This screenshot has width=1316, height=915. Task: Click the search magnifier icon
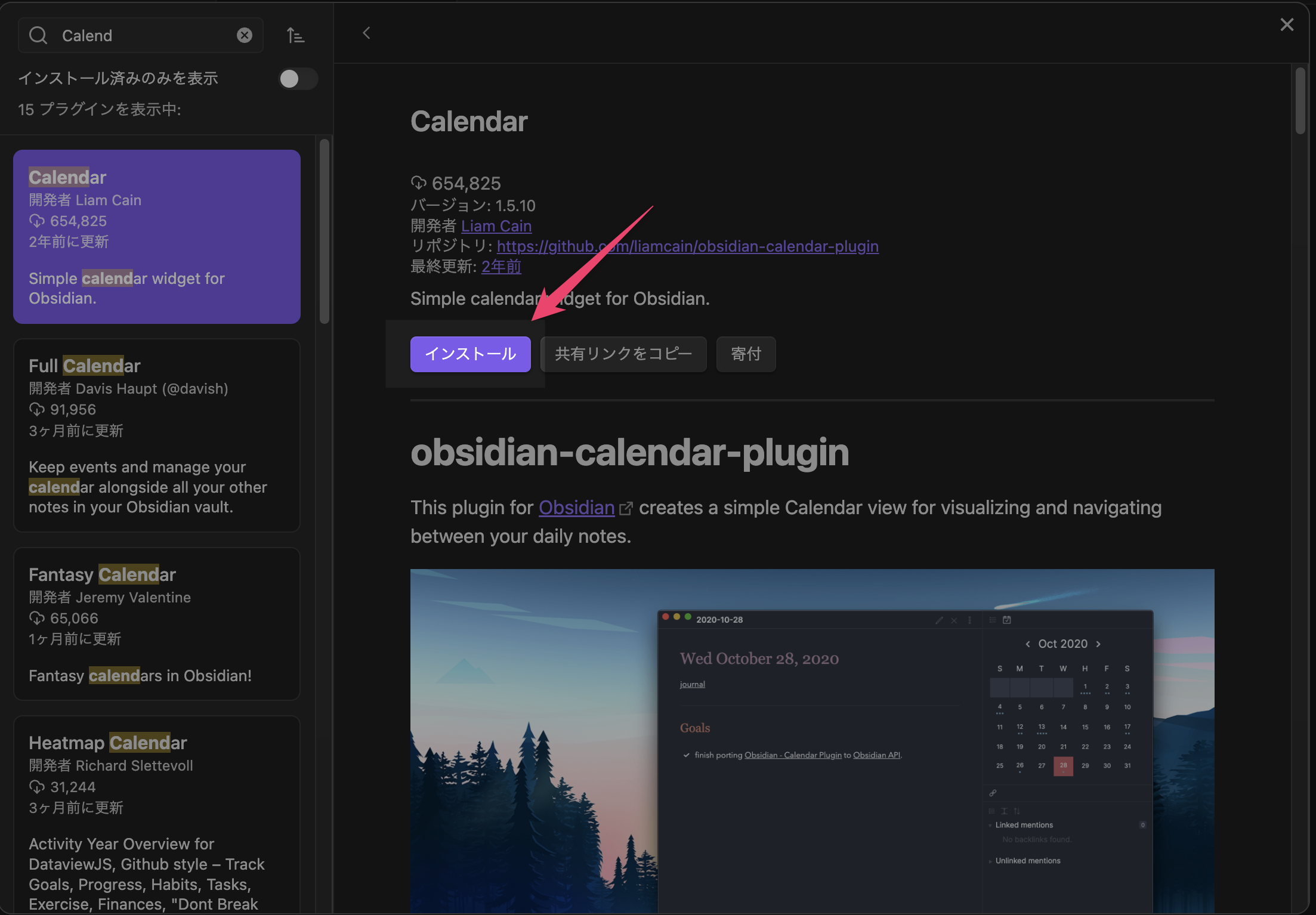pos(38,36)
